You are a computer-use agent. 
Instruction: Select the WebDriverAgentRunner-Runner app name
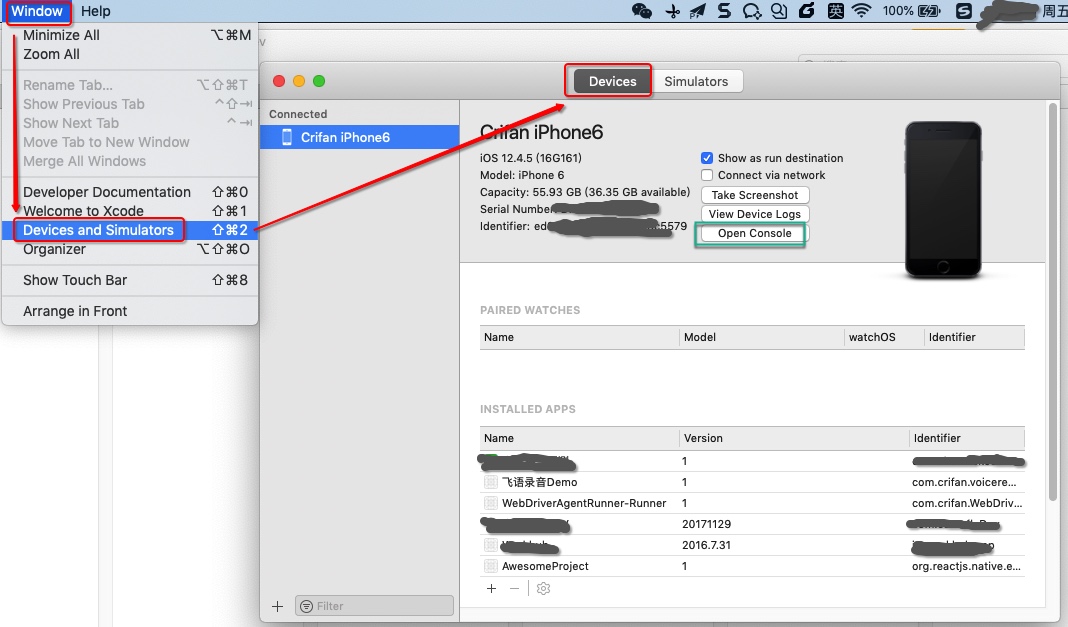[x=584, y=503]
